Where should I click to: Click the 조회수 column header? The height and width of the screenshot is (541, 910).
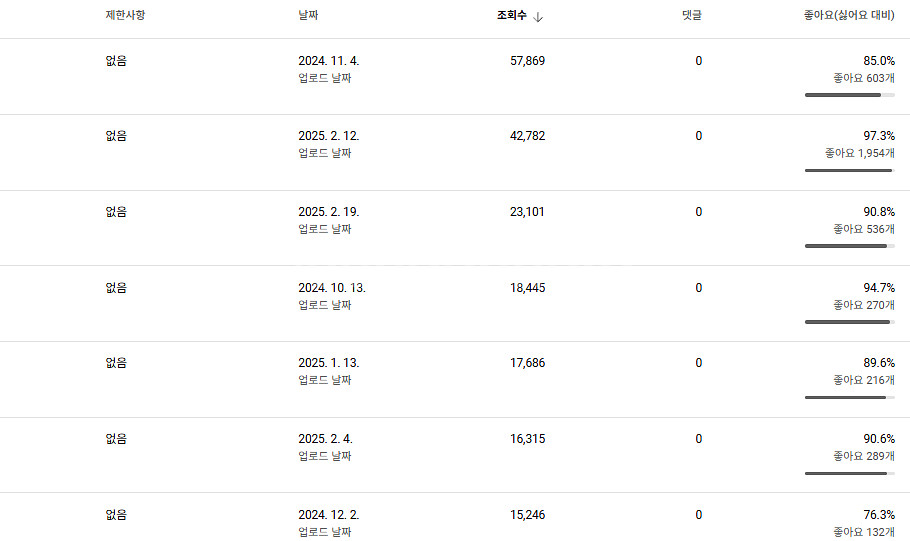[511, 16]
